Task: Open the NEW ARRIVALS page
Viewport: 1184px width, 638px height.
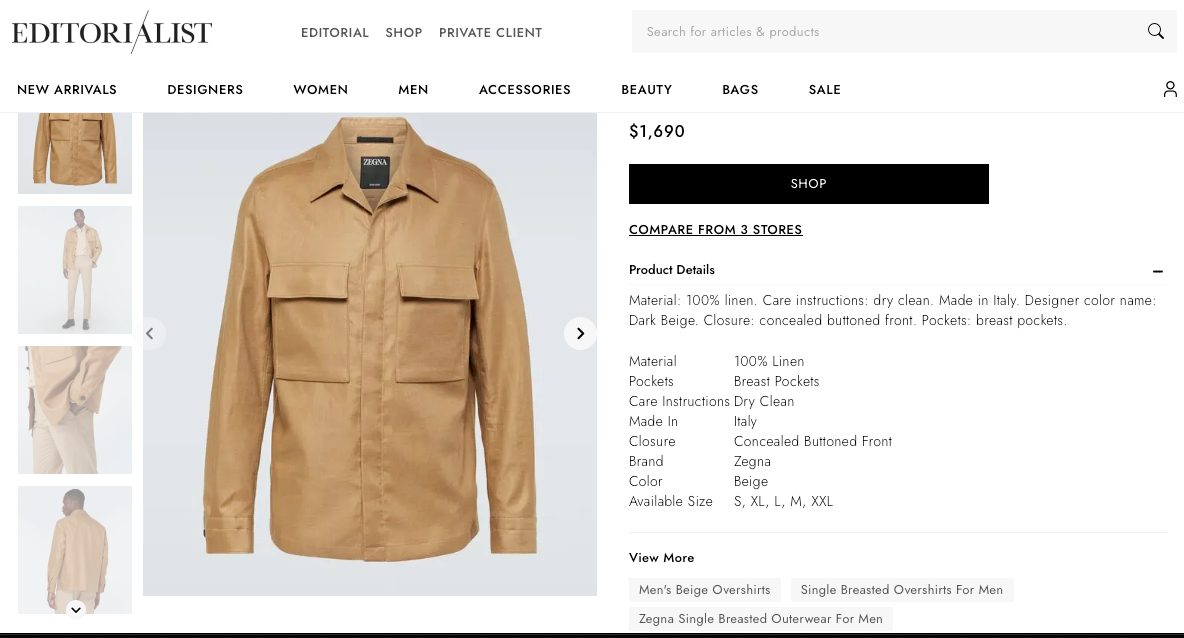Action: [x=67, y=89]
